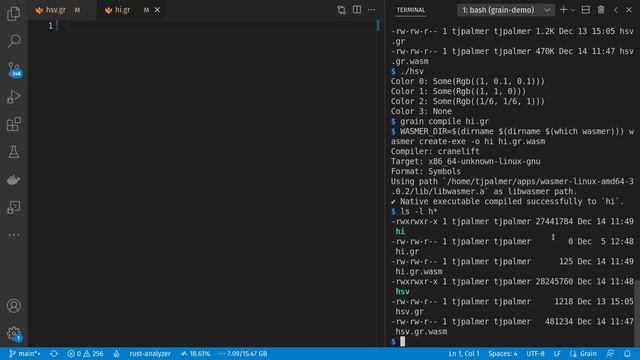Move panel with left chevron icon
Viewport: 640px width, 360px height.
coord(616,10)
